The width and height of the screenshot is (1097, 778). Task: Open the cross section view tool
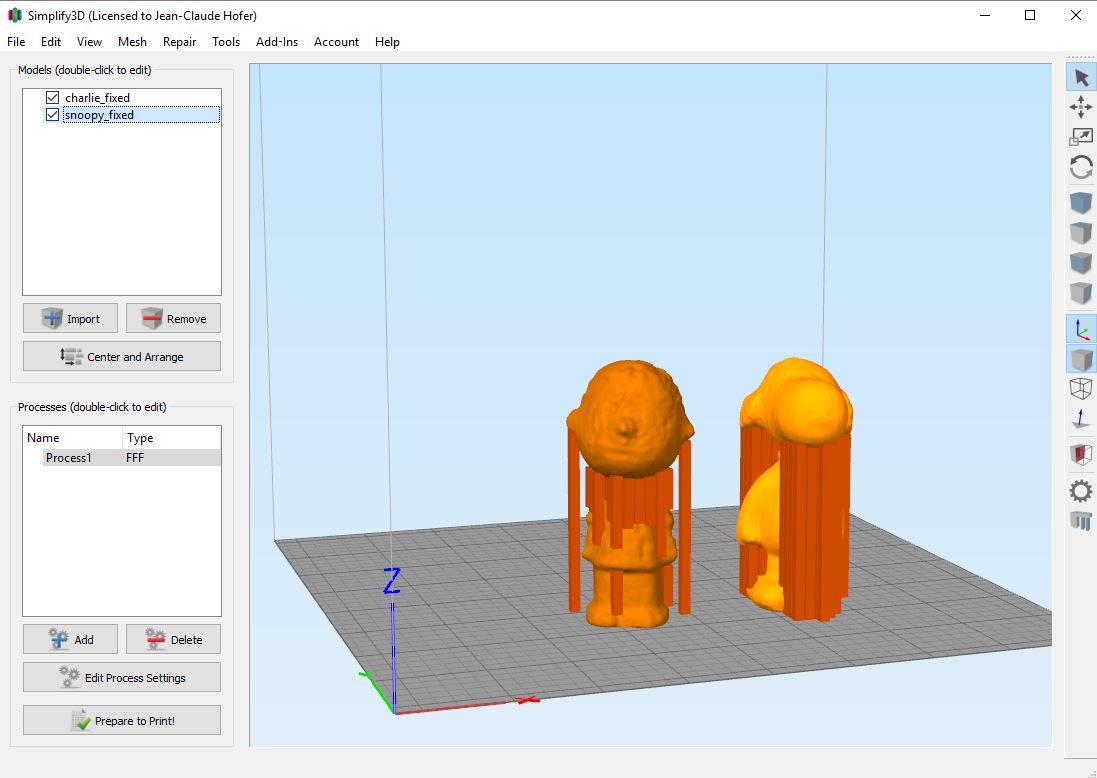point(1081,455)
